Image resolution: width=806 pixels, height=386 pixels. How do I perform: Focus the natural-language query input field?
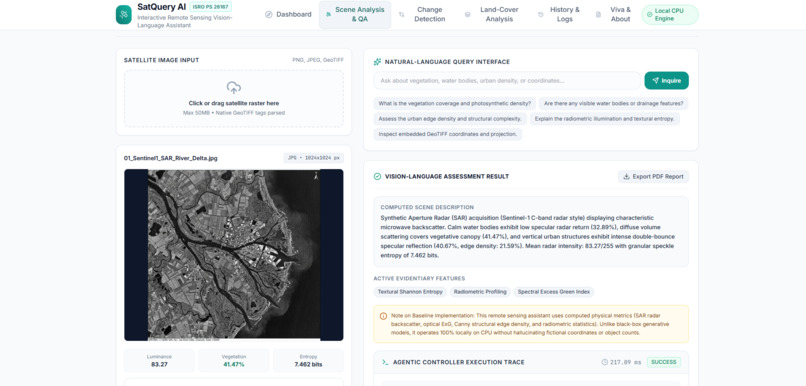[507, 81]
